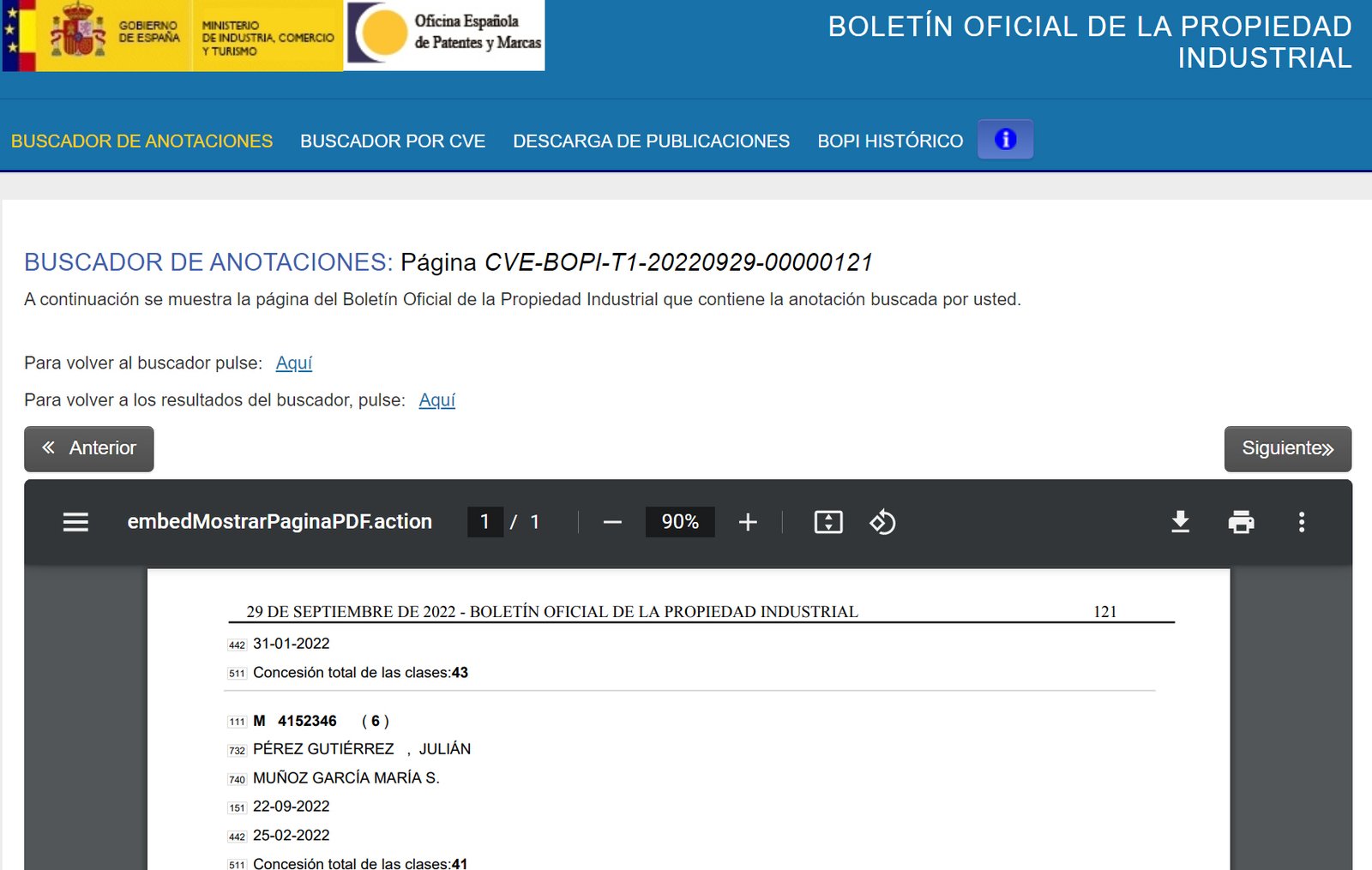Download the PDF document
Image resolution: width=1372 pixels, height=870 pixels.
(x=1180, y=522)
